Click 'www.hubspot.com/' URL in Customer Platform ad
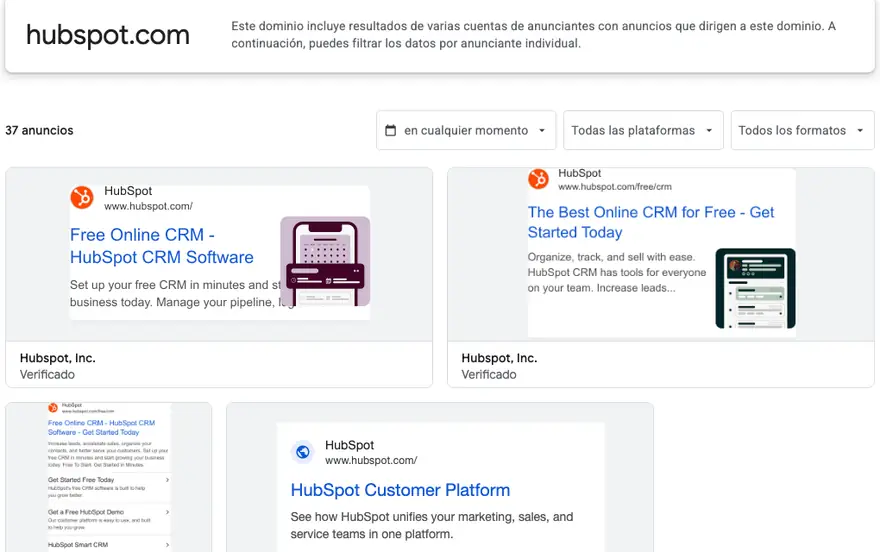Image resolution: width=880 pixels, height=552 pixels. click(x=371, y=461)
